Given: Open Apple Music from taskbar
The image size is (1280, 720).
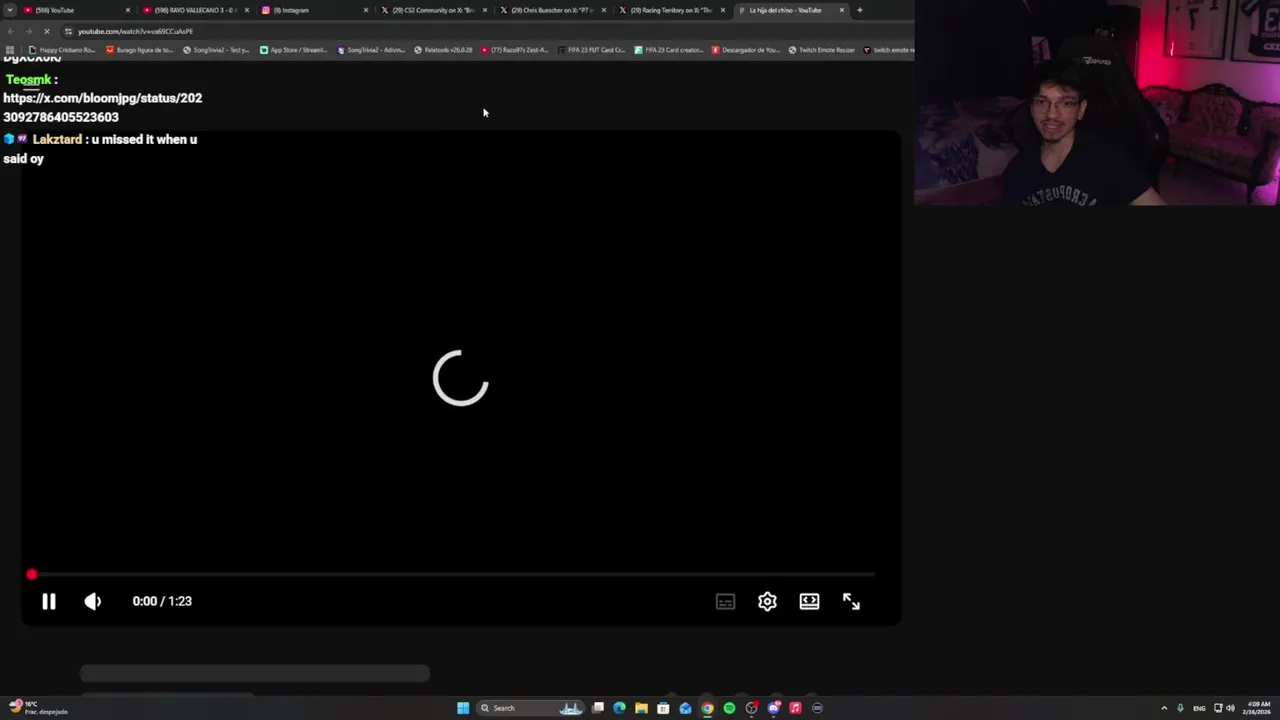Looking at the screenshot, I should (795, 708).
